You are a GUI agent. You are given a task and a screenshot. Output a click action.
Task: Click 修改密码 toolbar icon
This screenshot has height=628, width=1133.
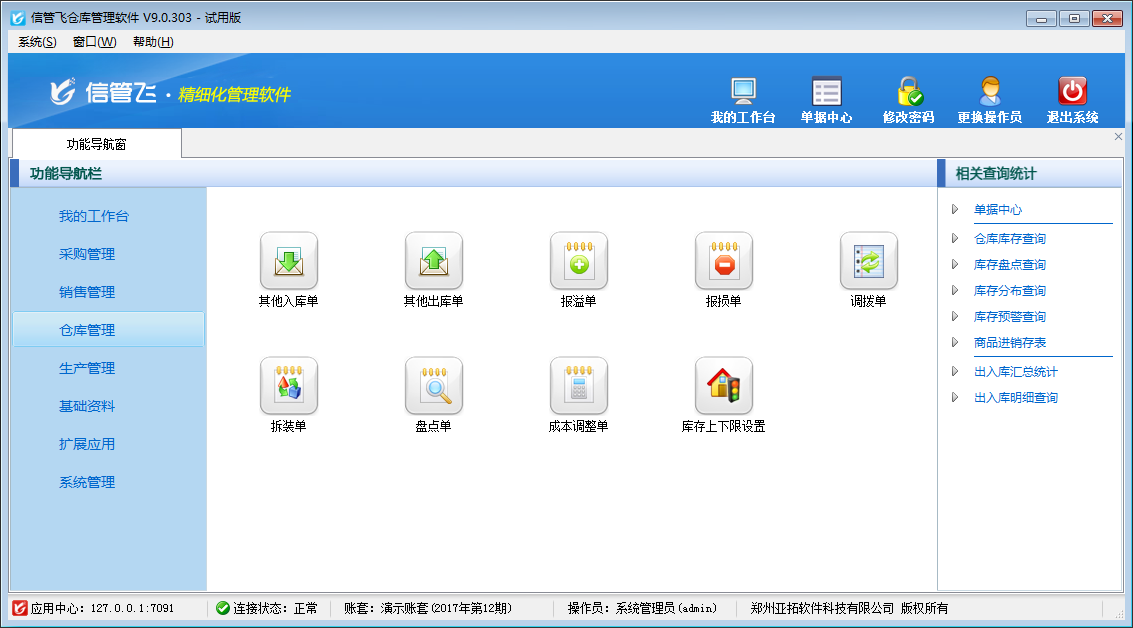pyautogui.click(x=908, y=93)
